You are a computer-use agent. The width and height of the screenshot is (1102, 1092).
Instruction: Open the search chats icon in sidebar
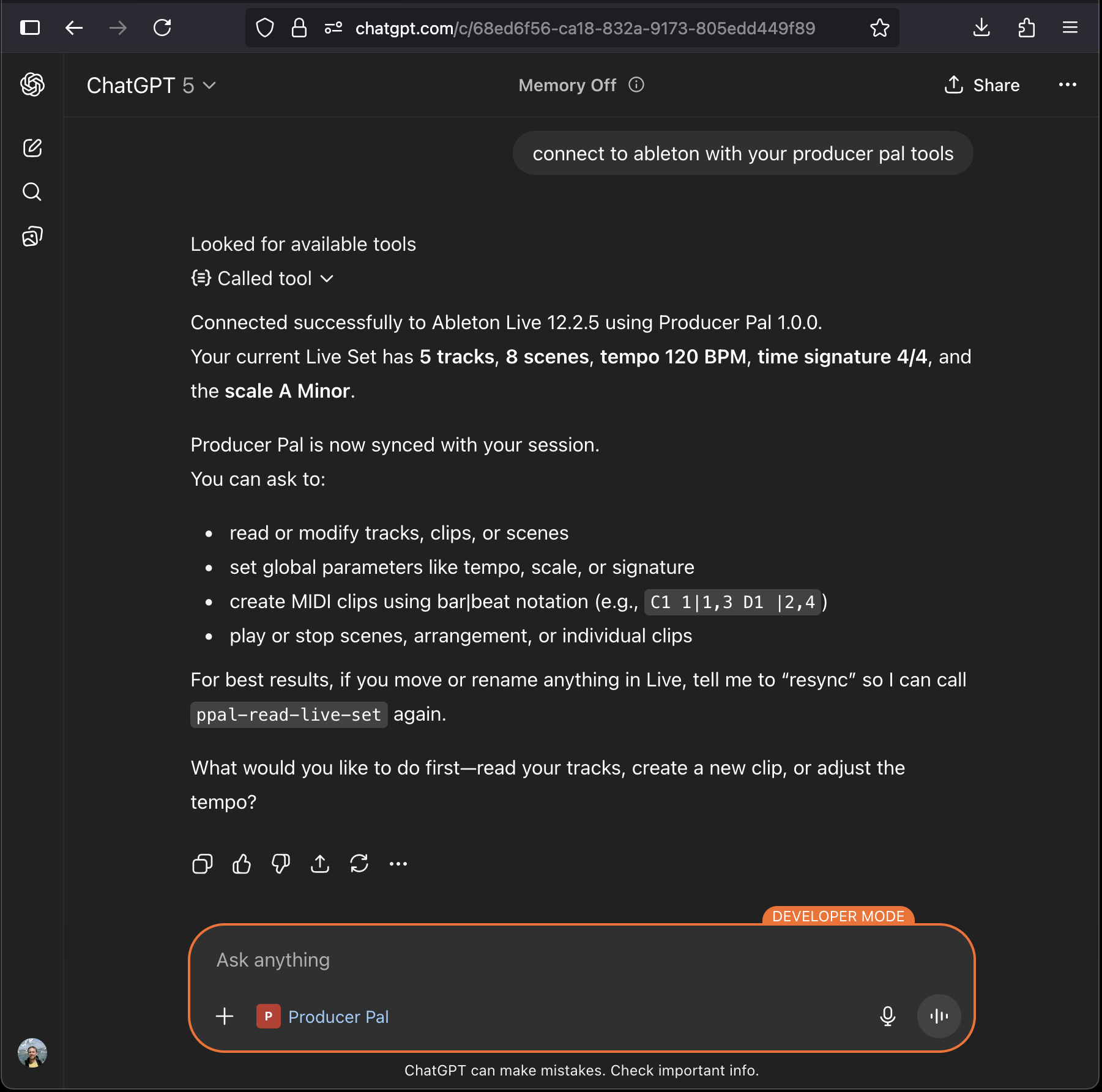pos(31,191)
